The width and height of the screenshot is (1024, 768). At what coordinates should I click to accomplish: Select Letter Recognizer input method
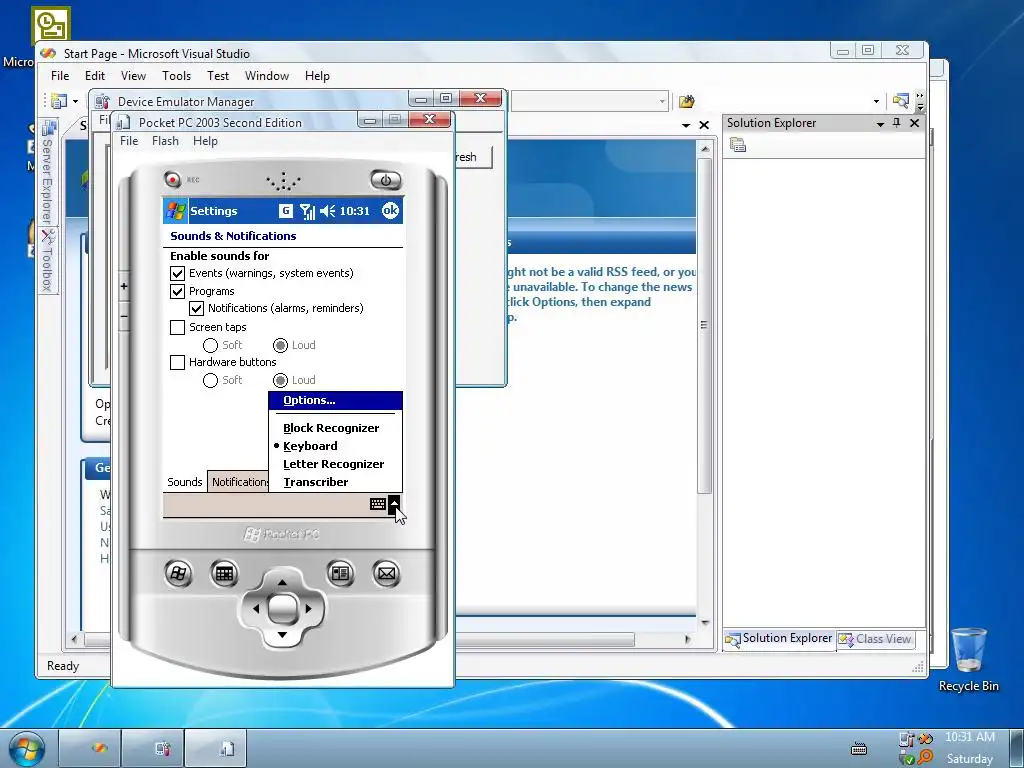coord(336,464)
